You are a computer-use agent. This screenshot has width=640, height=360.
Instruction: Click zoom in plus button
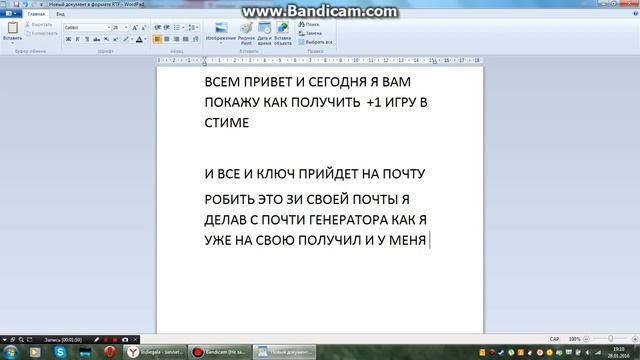click(635, 339)
